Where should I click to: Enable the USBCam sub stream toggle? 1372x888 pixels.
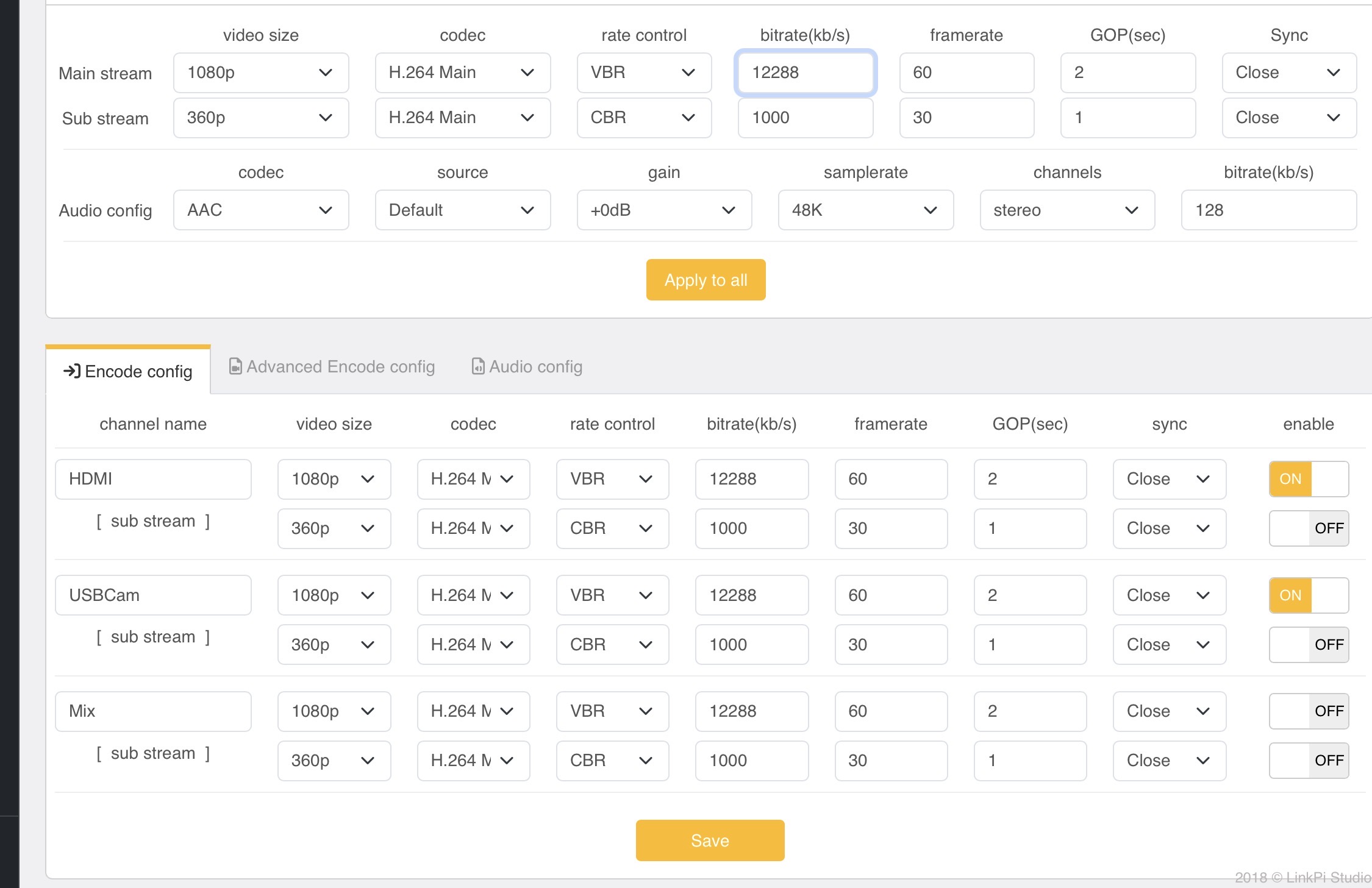click(x=1309, y=644)
